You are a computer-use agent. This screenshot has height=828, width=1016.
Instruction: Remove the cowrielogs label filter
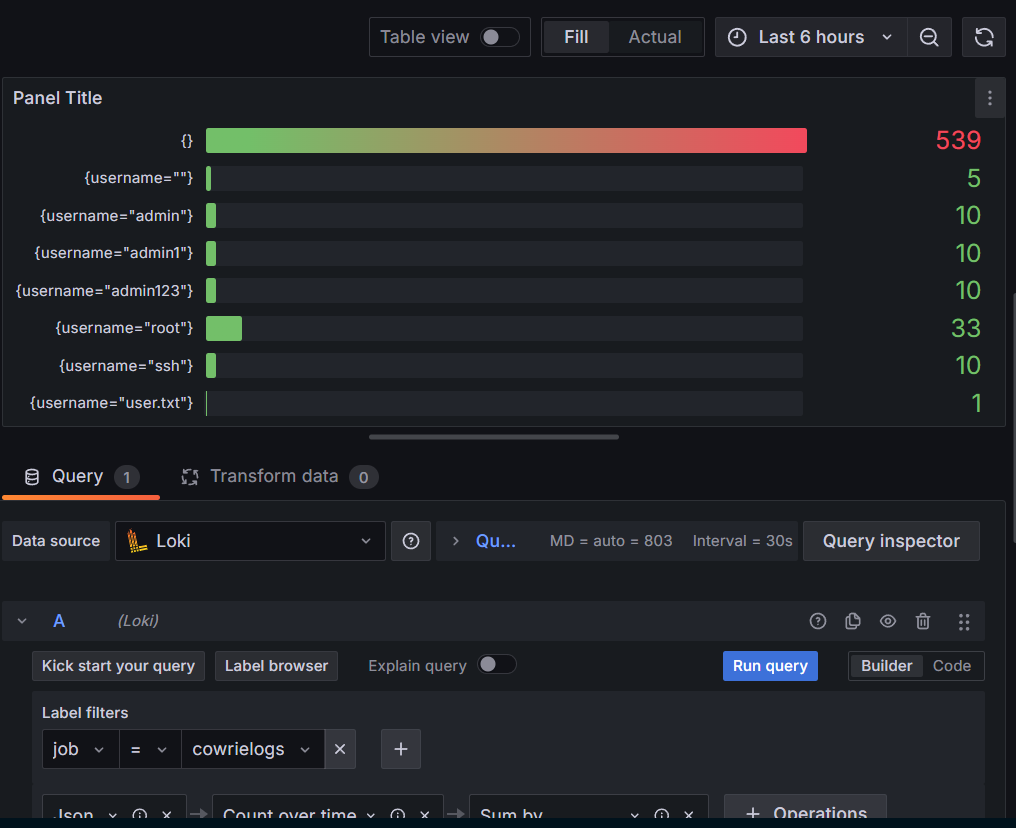coord(340,748)
